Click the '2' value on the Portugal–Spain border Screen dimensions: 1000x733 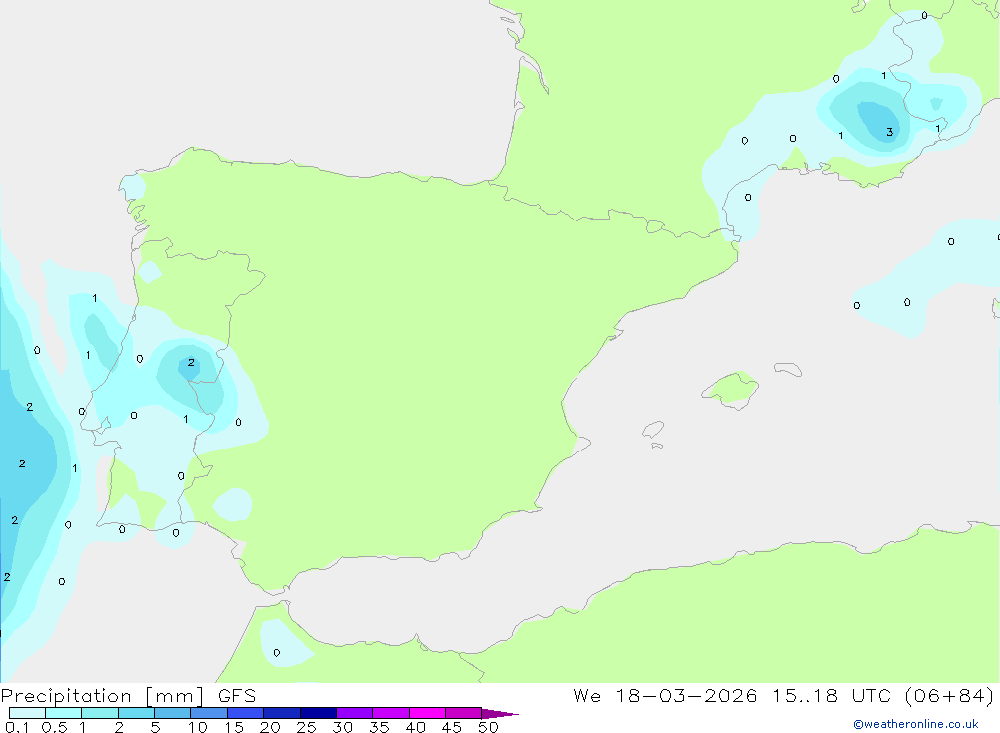click(191, 362)
